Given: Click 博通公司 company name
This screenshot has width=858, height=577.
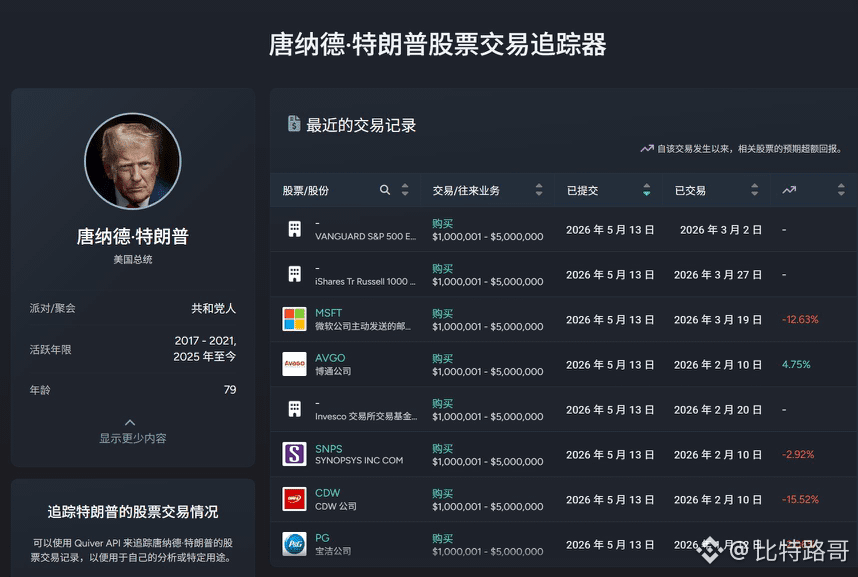Looking at the screenshot, I should 333,371.
